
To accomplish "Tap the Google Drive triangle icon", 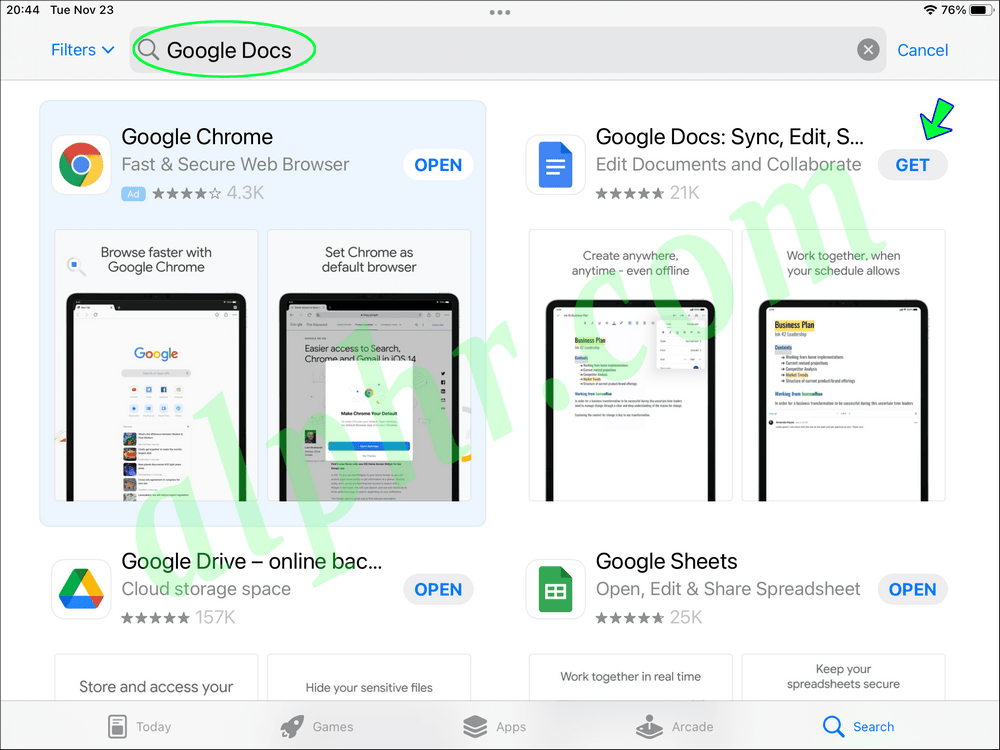I will pos(81,589).
